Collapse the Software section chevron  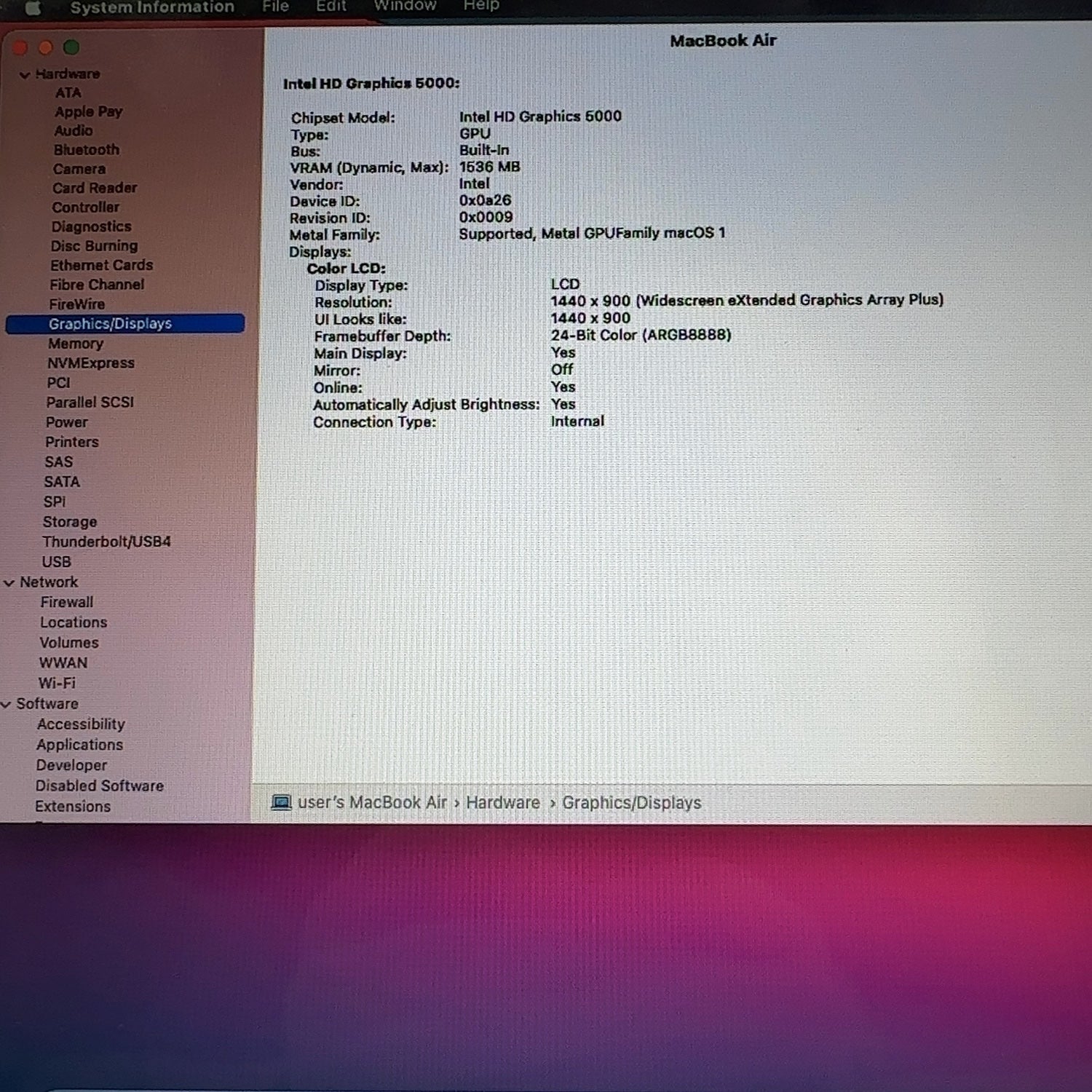[7, 704]
